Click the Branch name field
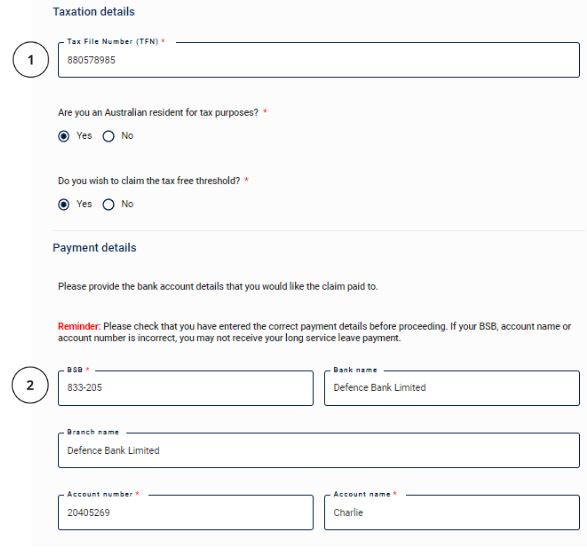 (319, 450)
